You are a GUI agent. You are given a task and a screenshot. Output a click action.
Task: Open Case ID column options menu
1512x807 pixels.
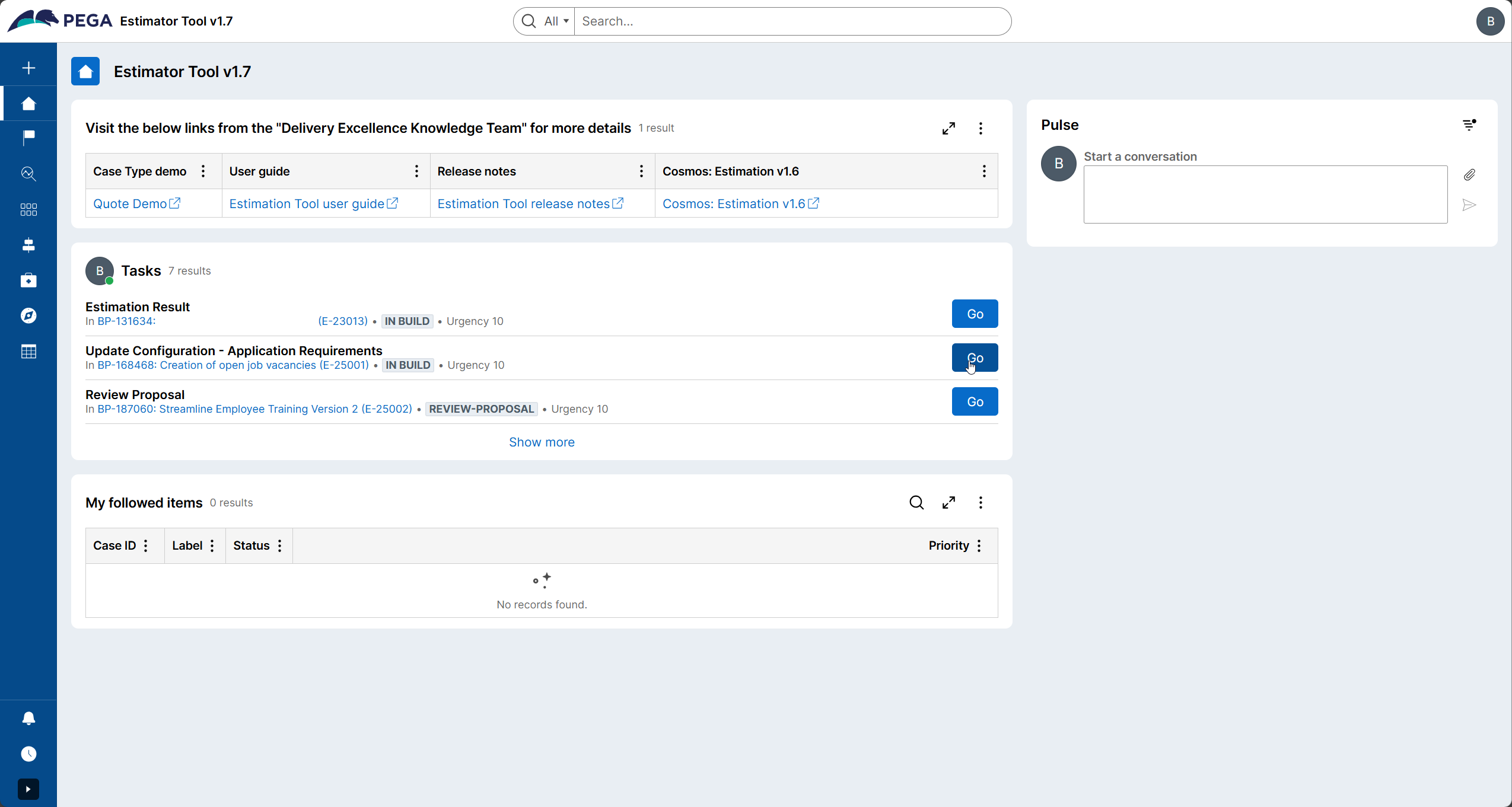click(146, 546)
